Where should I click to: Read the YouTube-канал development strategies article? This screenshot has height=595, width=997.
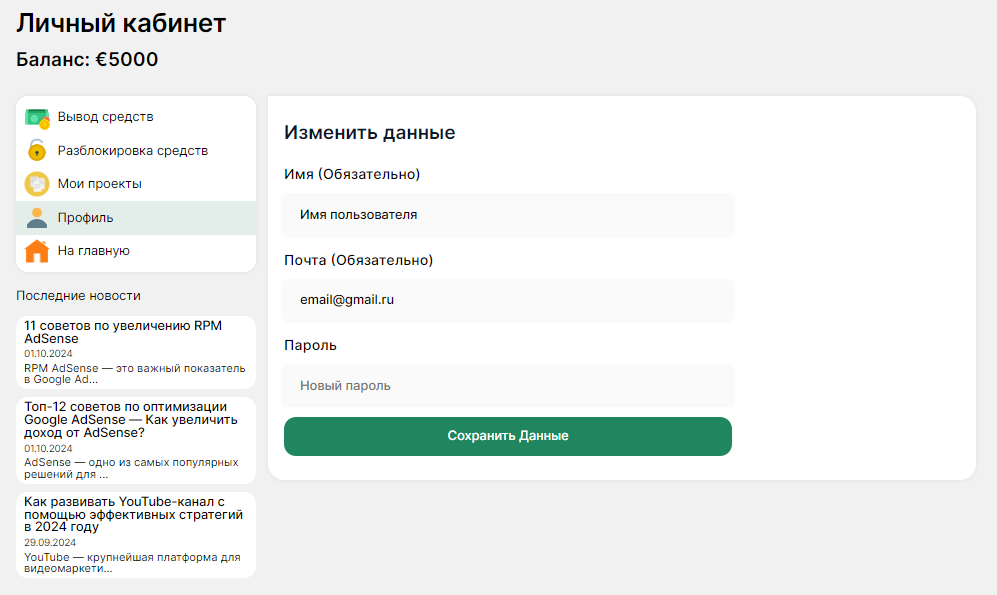pyautogui.click(x=133, y=514)
